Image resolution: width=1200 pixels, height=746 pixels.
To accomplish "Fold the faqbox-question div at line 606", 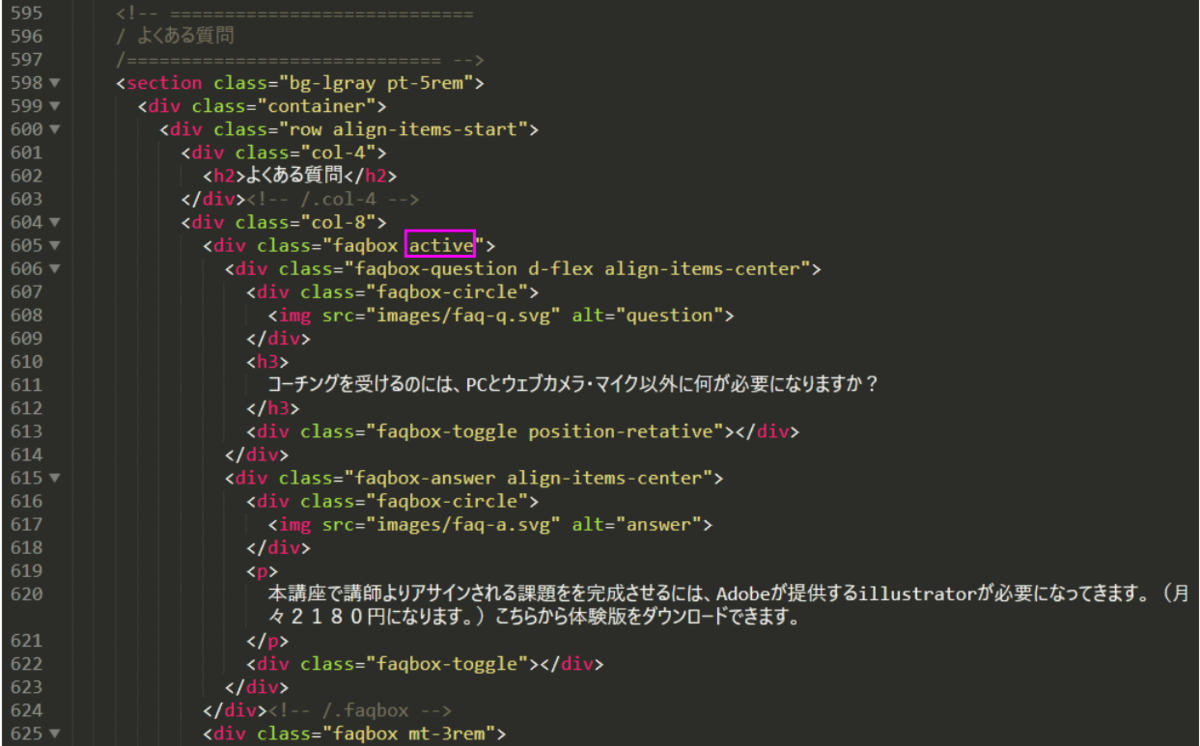I will pyautogui.click(x=54, y=269).
